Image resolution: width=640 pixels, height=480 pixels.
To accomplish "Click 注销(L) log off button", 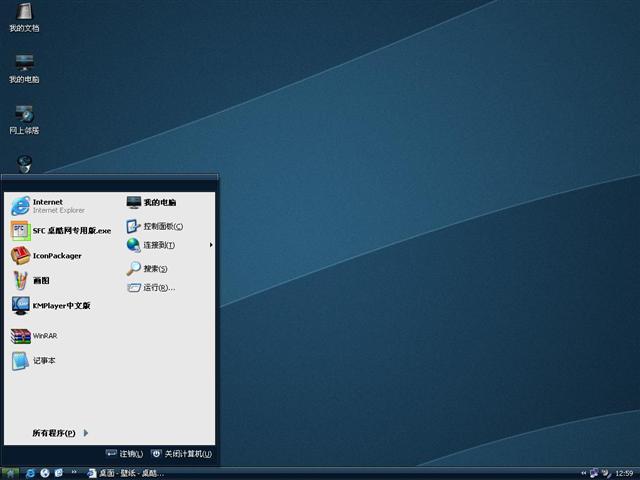I will click(x=125, y=454).
